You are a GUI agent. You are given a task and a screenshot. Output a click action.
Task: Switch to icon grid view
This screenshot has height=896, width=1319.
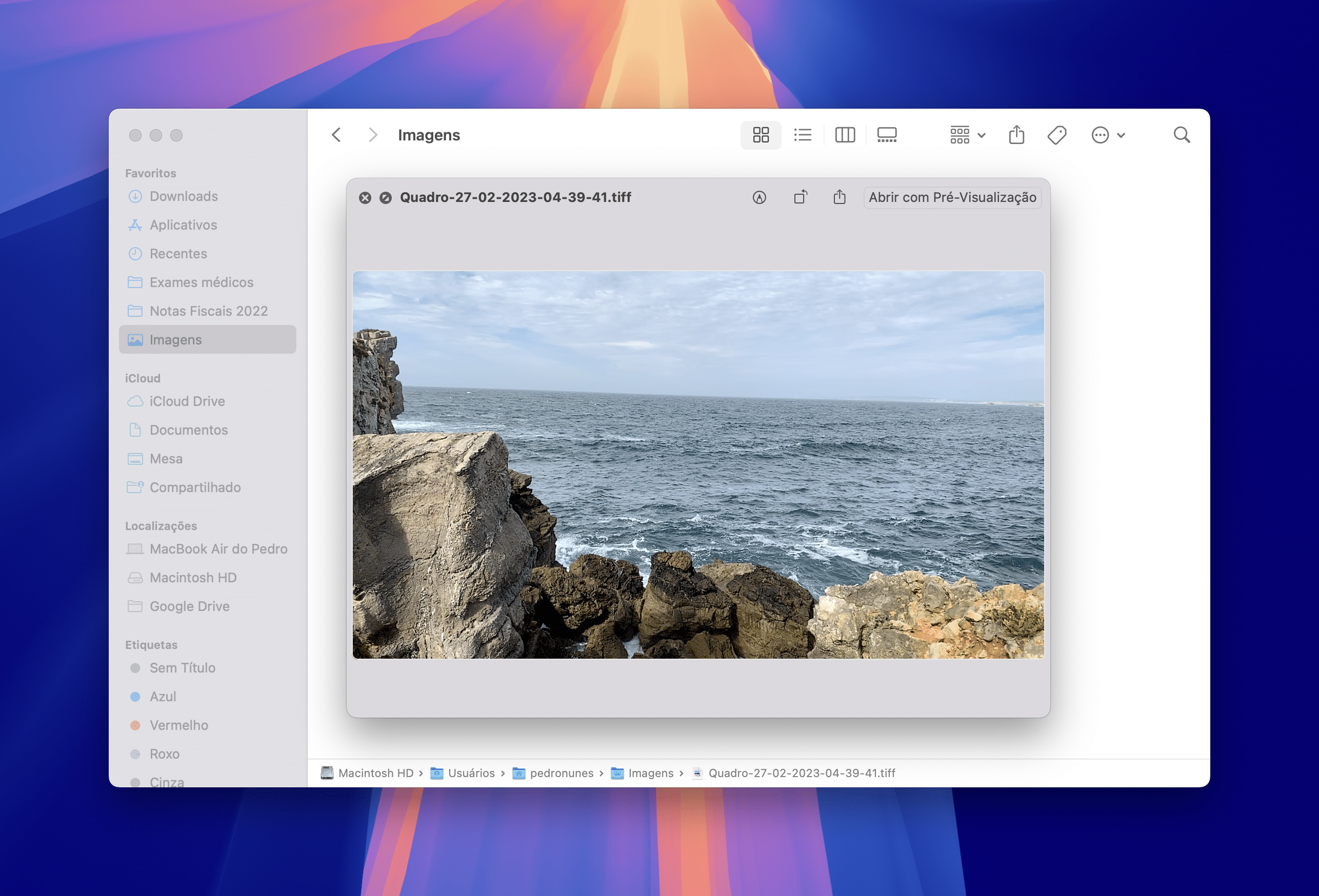point(761,135)
